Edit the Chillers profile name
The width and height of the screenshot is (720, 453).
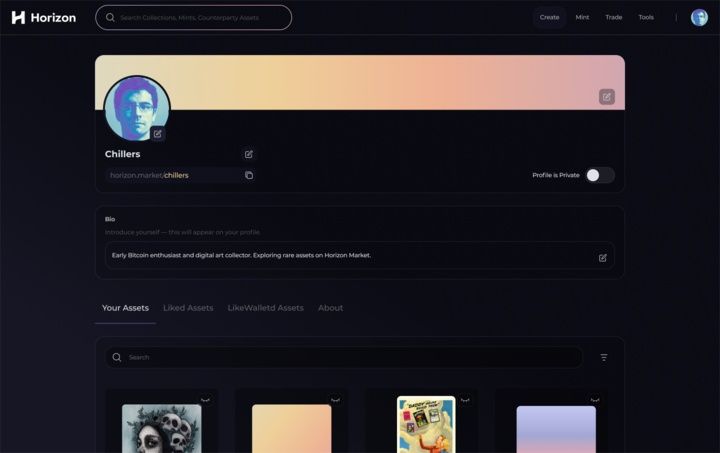(x=249, y=154)
